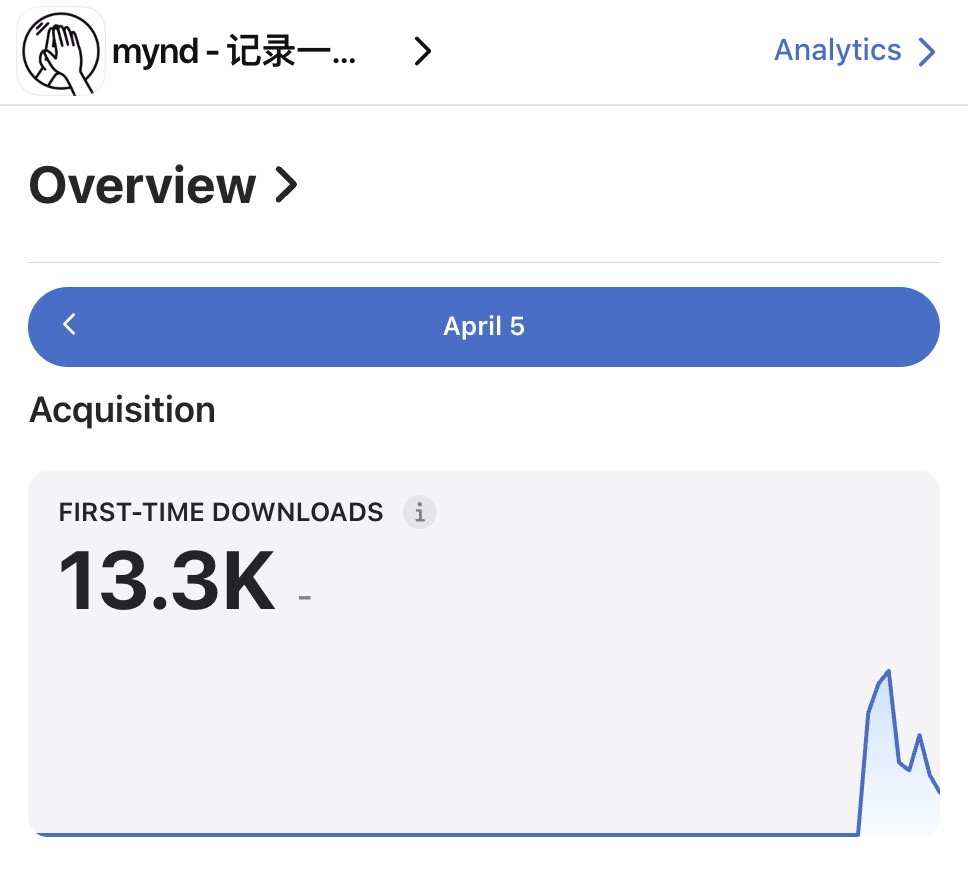Select the April 5 date label

pyautogui.click(x=484, y=326)
